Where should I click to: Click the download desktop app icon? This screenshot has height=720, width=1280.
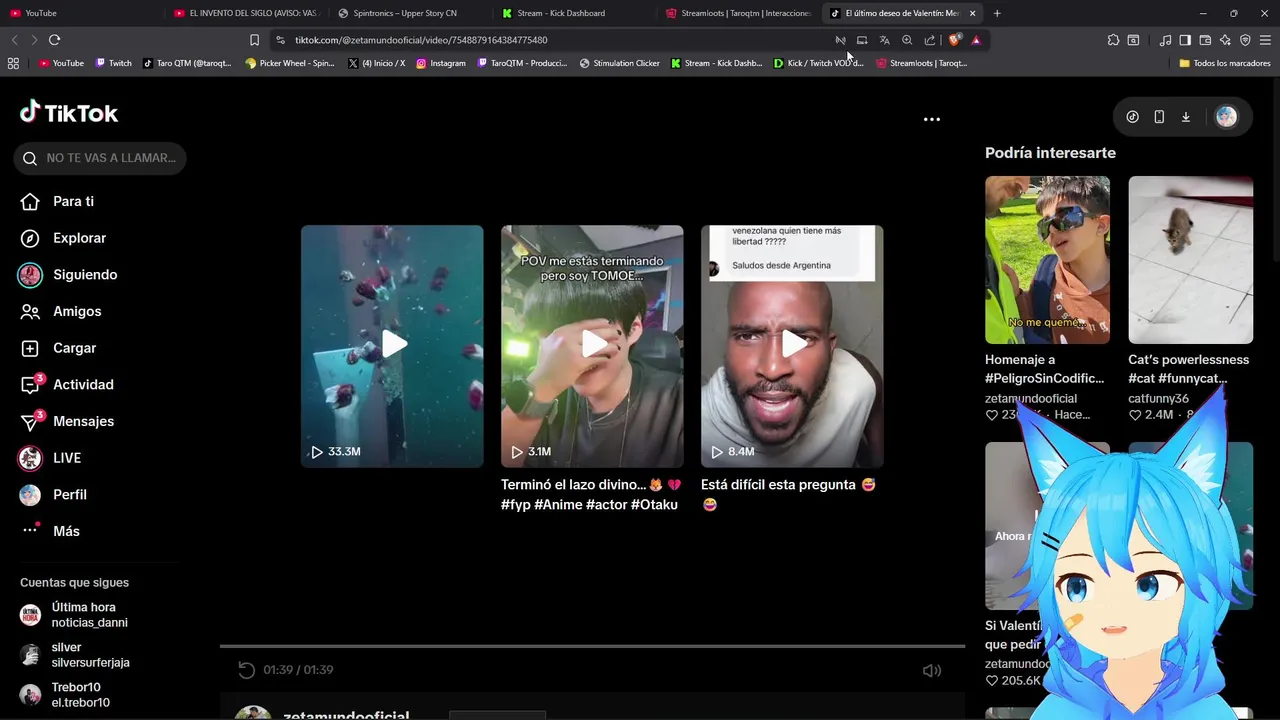click(1186, 117)
